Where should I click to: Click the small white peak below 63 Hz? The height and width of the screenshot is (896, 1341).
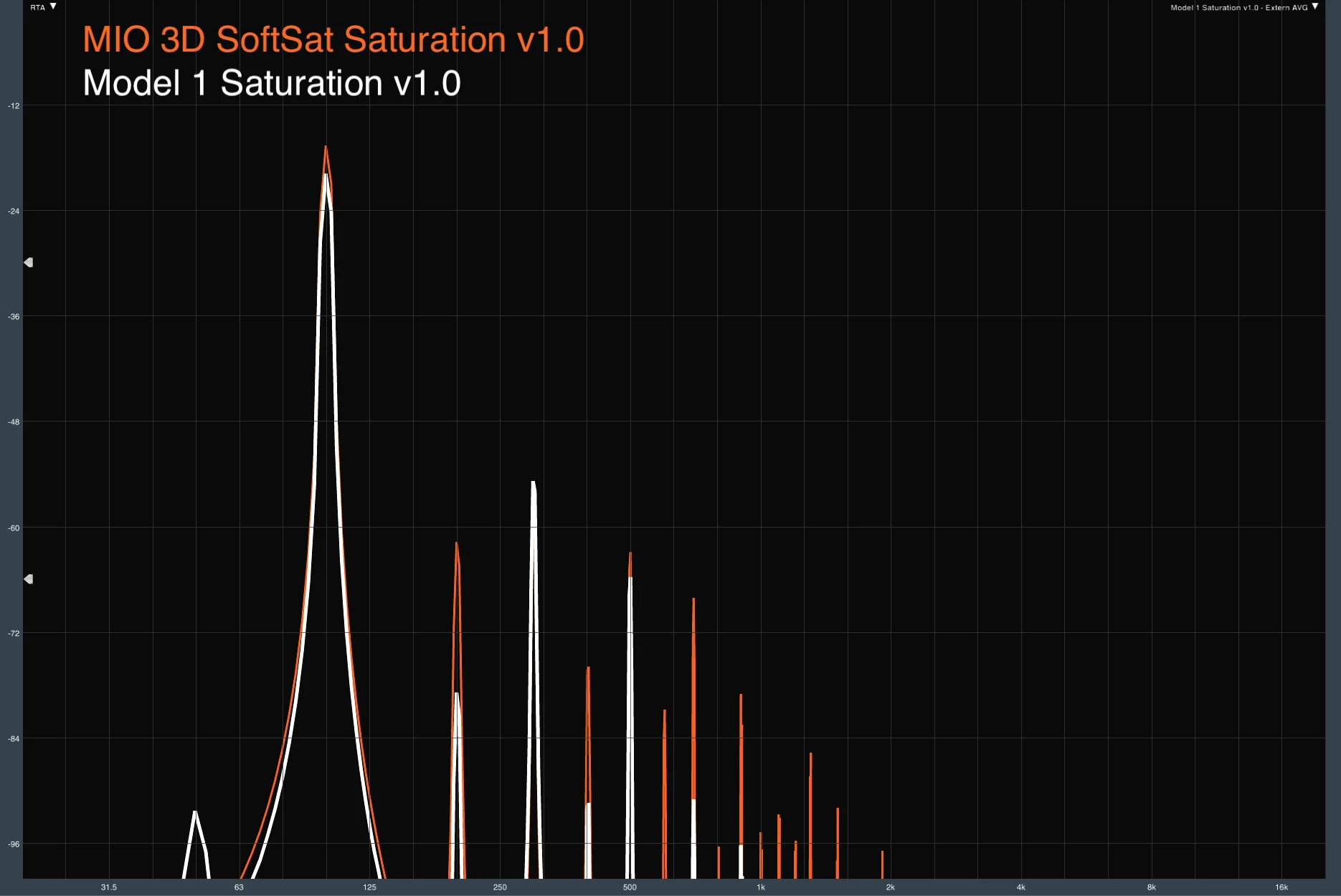pos(195,813)
